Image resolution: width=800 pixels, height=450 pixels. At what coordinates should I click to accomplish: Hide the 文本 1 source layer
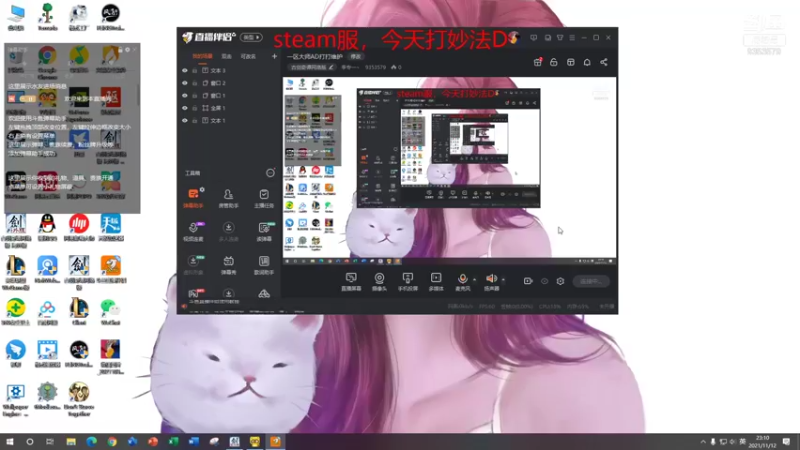click(x=185, y=120)
